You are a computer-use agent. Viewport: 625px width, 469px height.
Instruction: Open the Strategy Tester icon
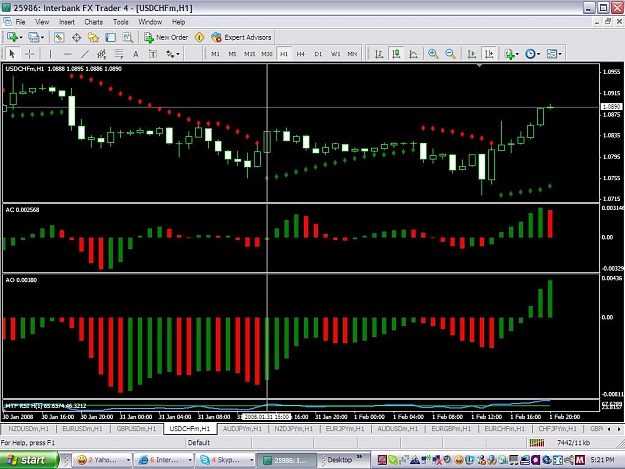128,37
